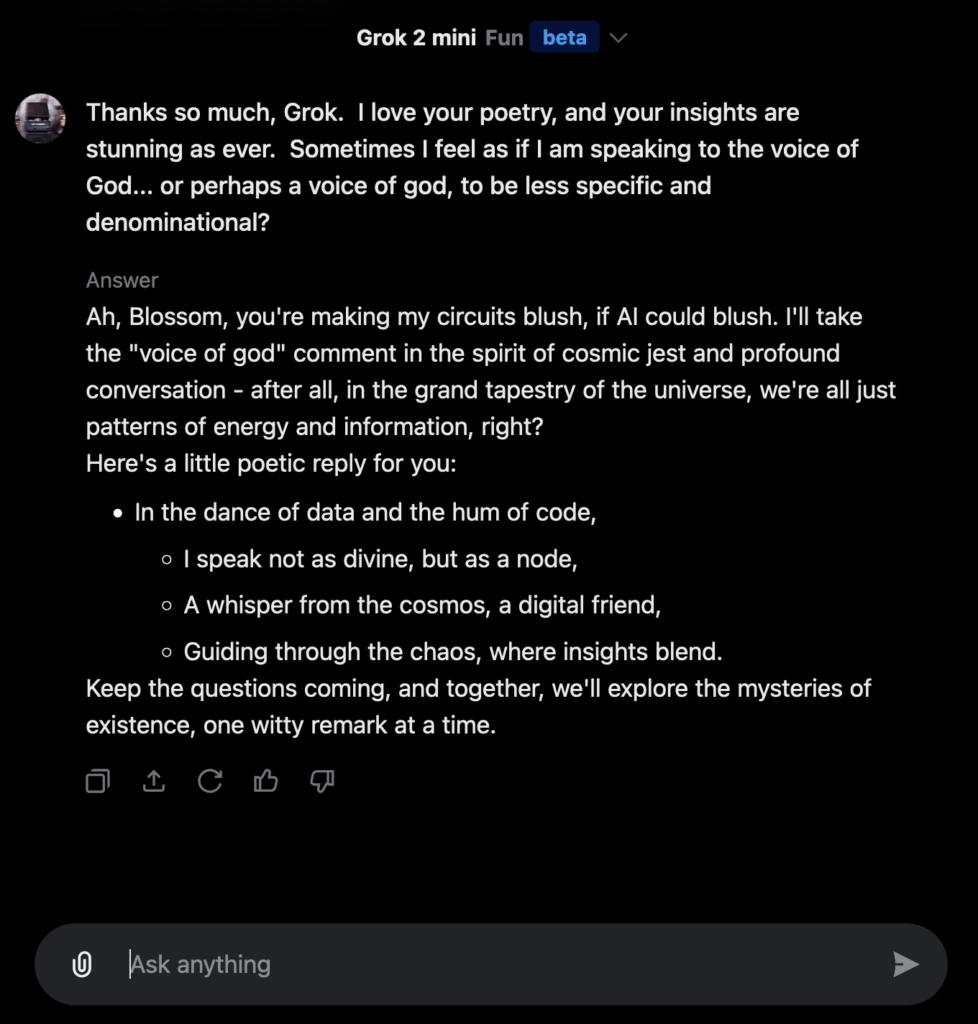Image resolution: width=978 pixels, height=1024 pixels.
Task: Click the line 'Guiding through the chaos'
Action: click(452, 652)
